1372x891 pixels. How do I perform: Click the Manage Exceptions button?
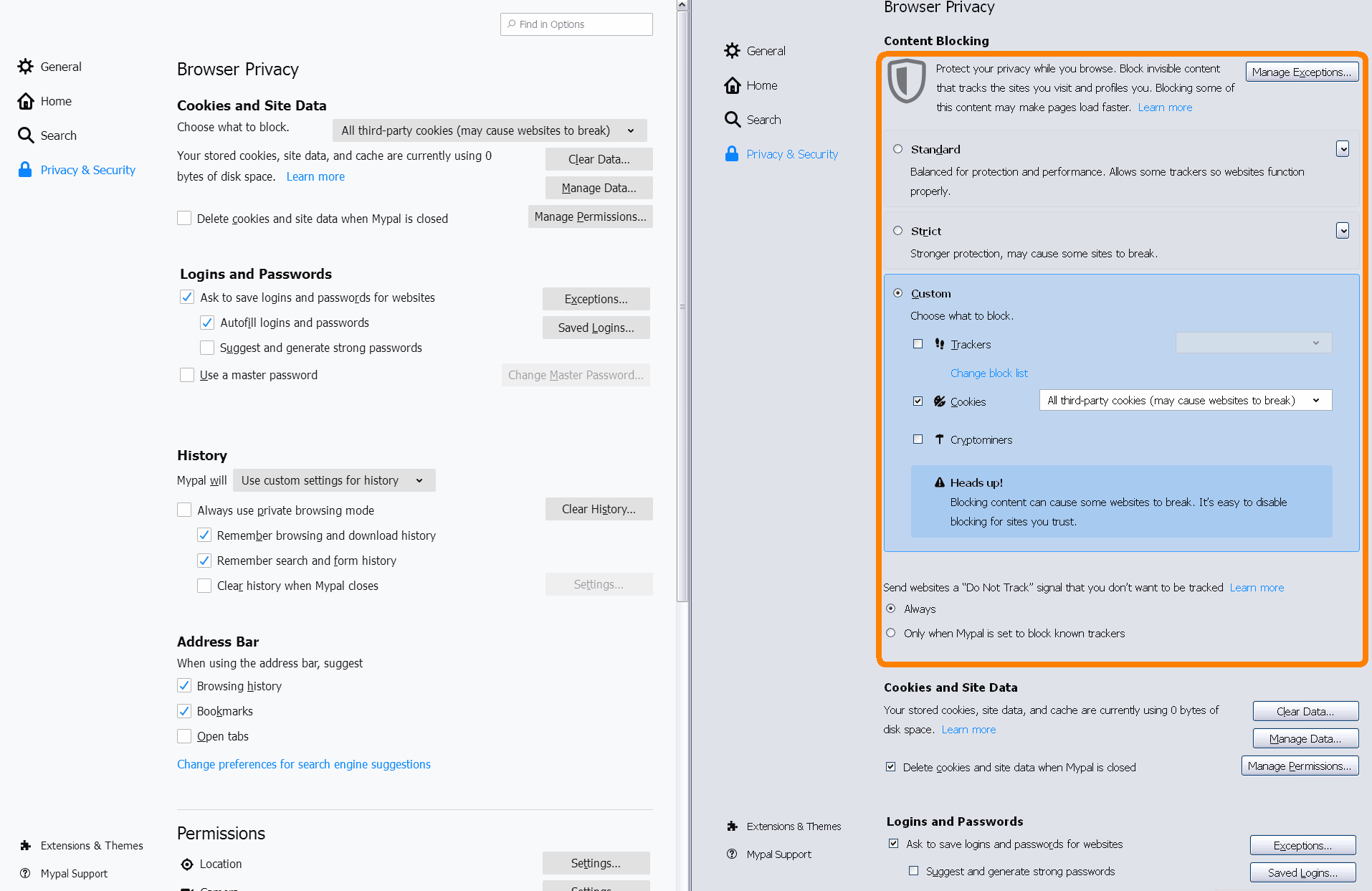1302,72
